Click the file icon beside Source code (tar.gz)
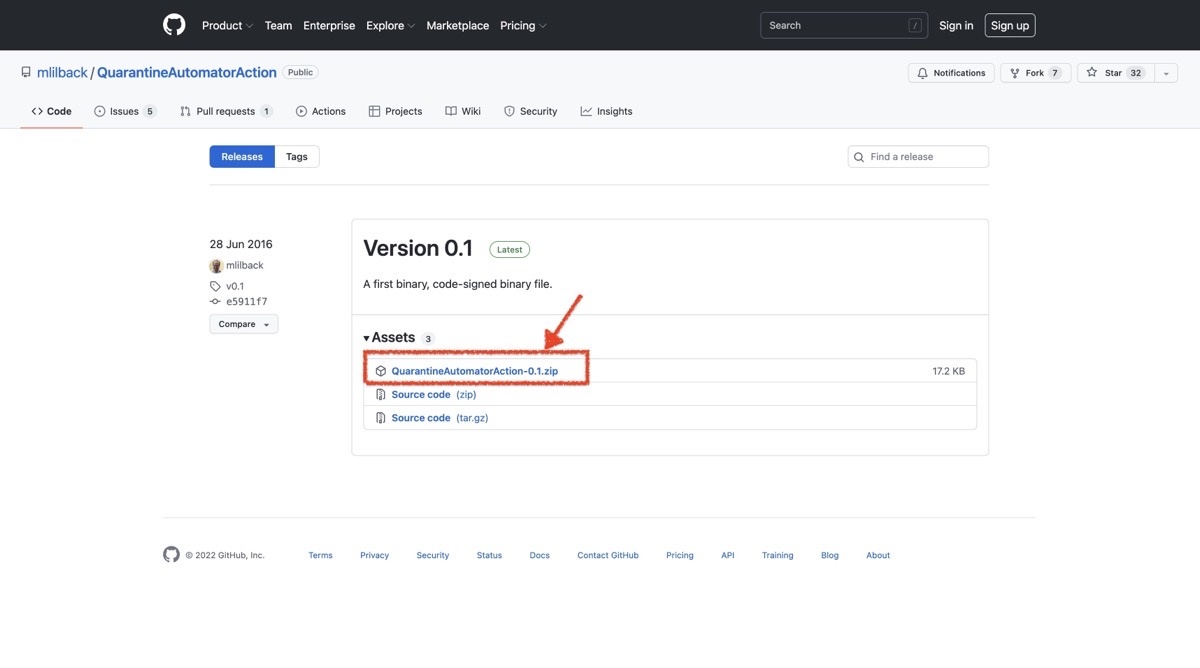This screenshot has width=1200, height=668. click(x=381, y=418)
